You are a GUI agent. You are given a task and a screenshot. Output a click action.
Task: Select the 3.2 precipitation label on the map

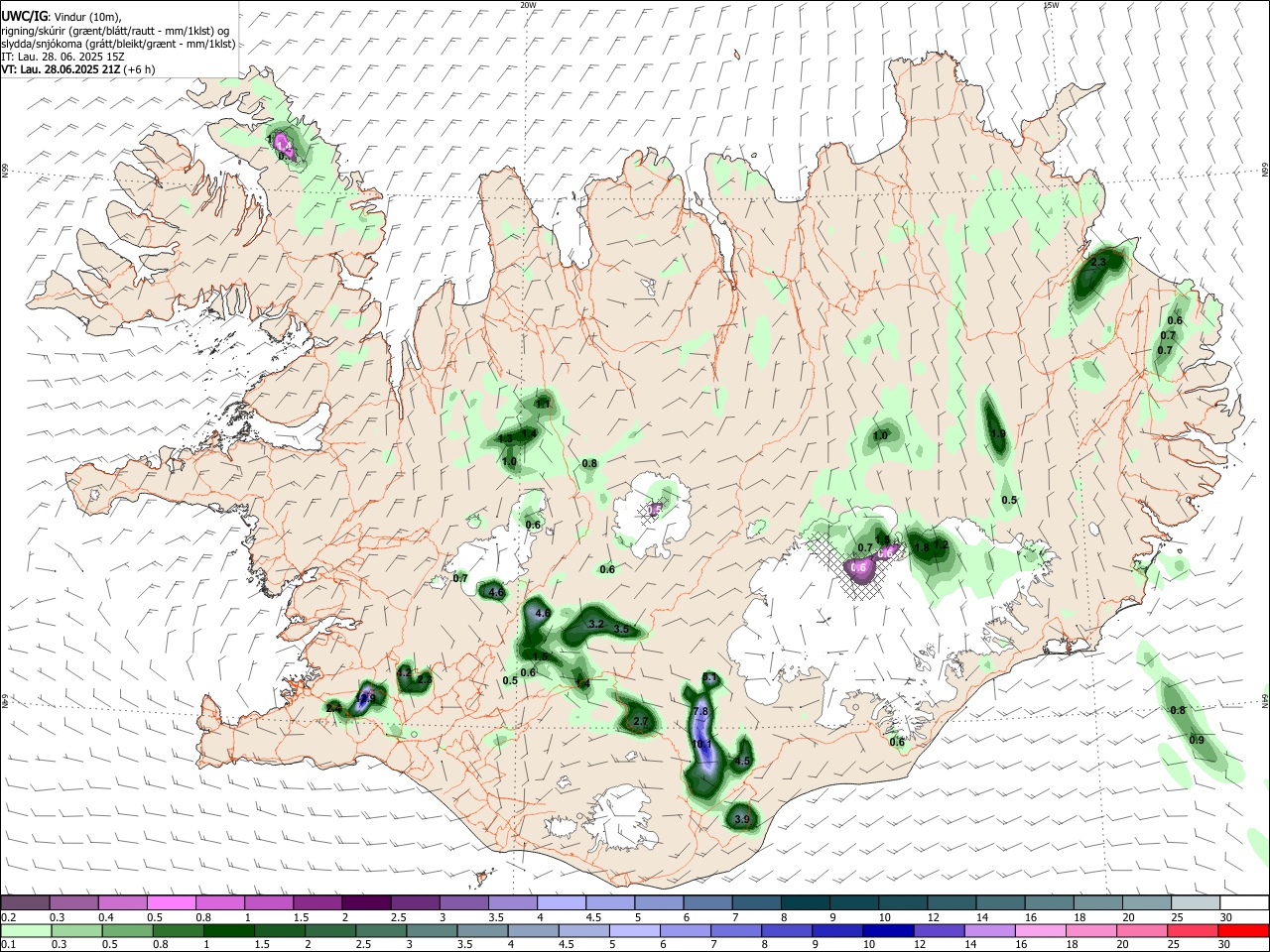click(x=596, y=625)
